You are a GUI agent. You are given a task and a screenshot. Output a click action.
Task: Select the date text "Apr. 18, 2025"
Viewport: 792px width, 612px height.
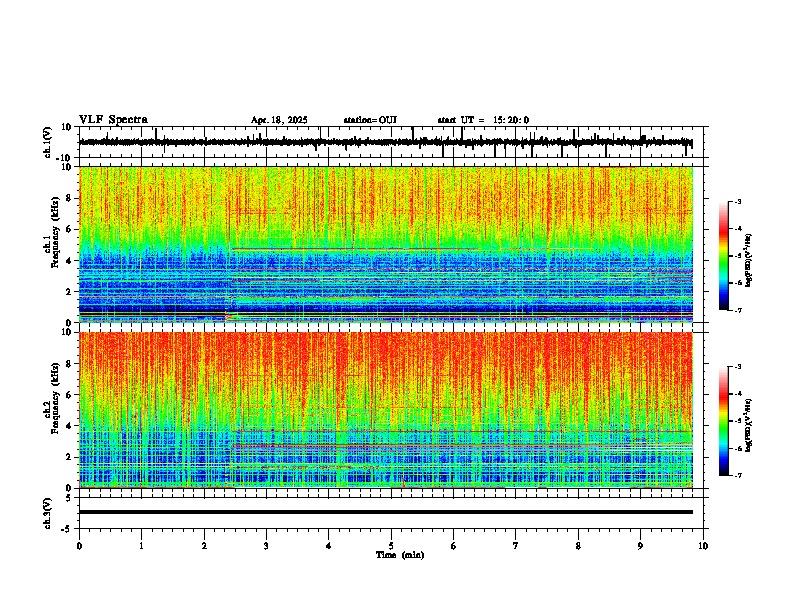click(279, 120)
